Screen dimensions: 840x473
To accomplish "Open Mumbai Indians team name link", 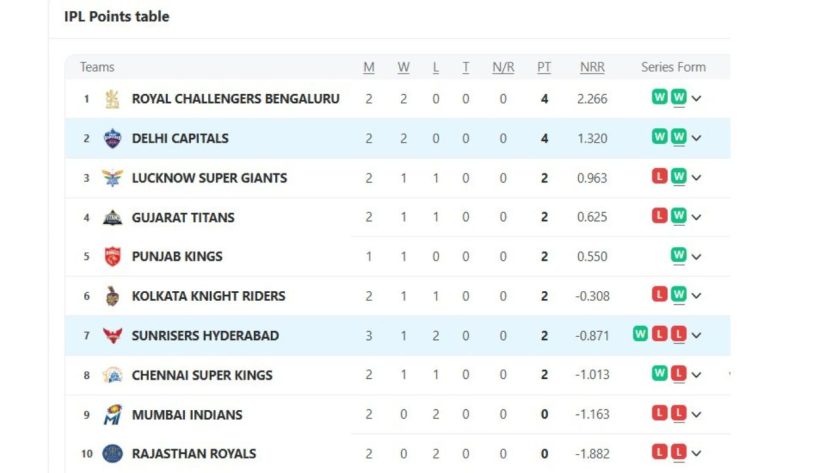I will click(x=187, y=414).
